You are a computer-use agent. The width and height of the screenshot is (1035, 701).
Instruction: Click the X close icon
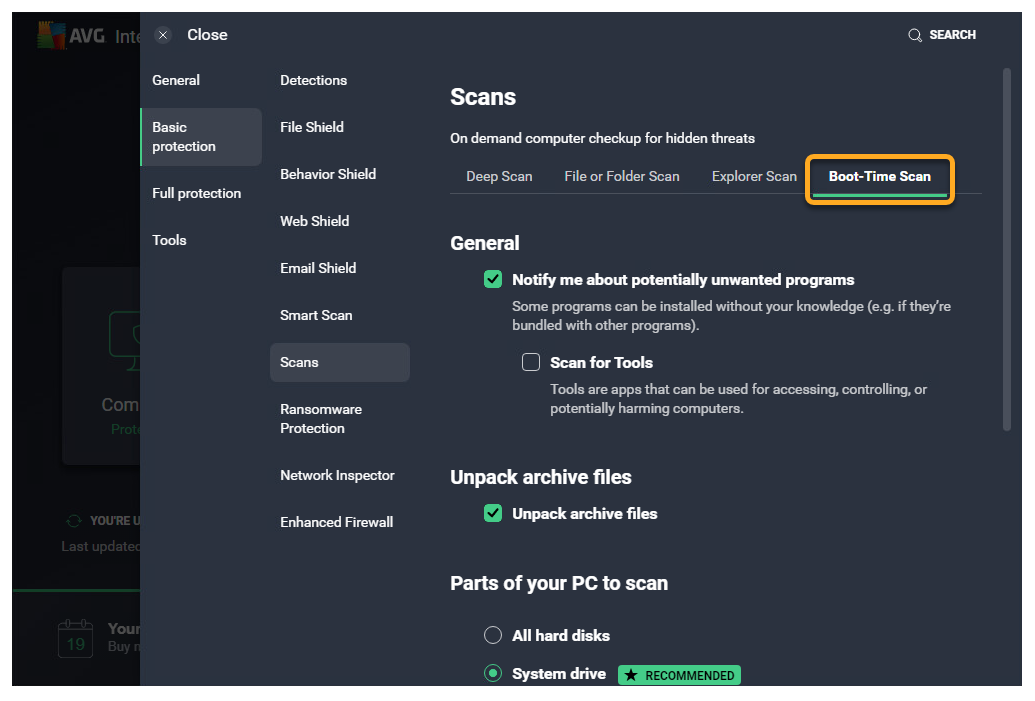coord(164,35)
